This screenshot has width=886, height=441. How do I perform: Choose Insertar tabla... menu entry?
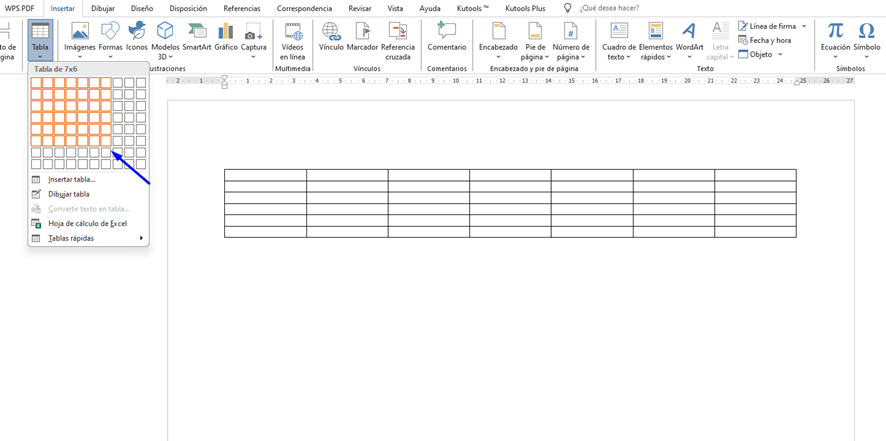89,180
